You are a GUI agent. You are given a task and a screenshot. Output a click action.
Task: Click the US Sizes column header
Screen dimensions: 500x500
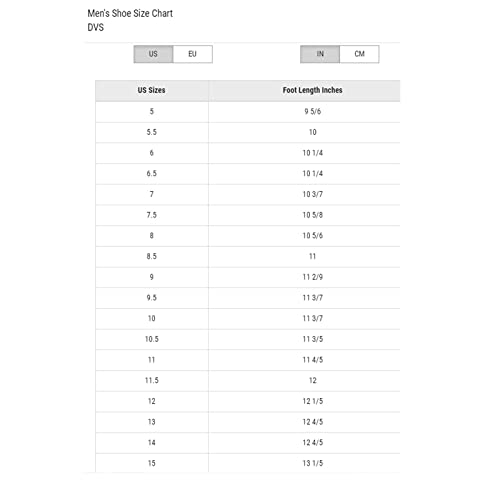pos(152,90)
